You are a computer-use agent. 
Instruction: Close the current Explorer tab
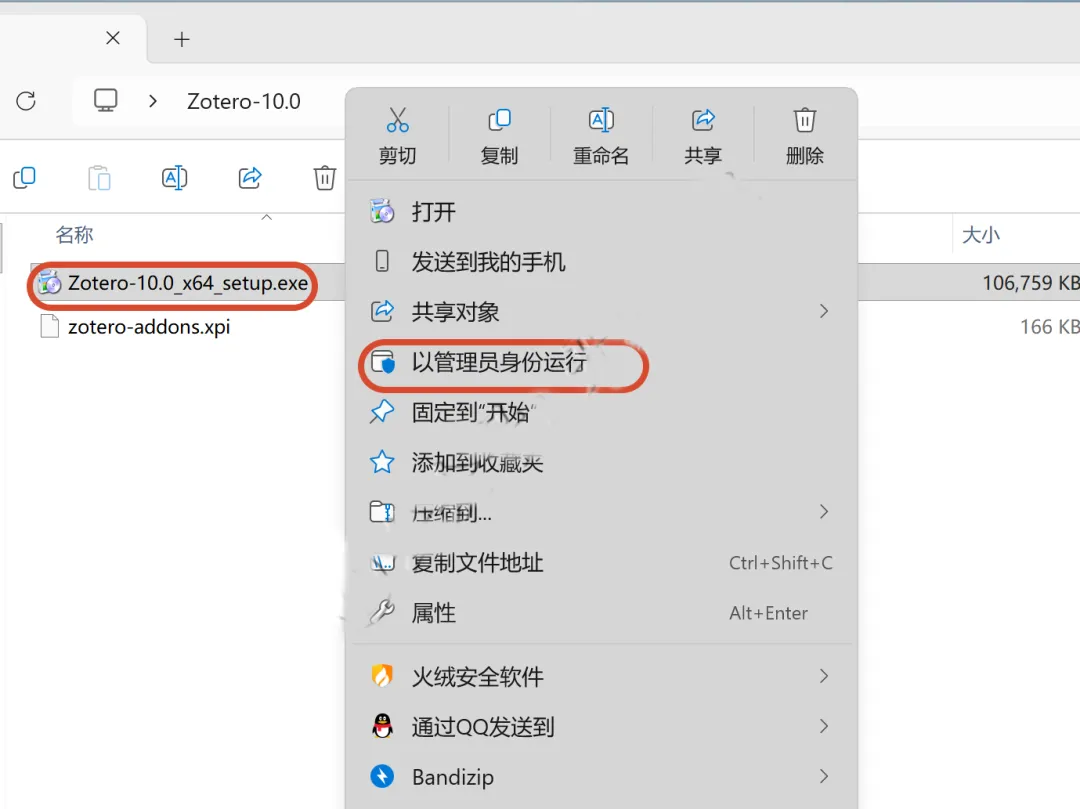pos(113,38)
